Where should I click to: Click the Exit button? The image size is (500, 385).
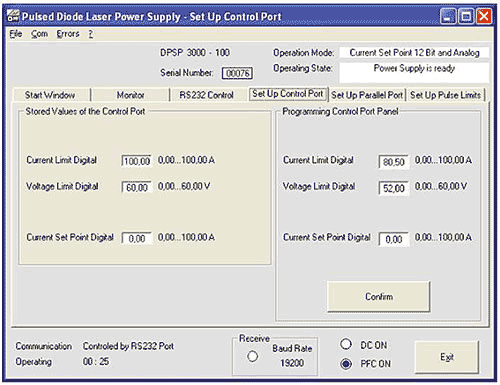pyautogui.click(x=447, y=357)
